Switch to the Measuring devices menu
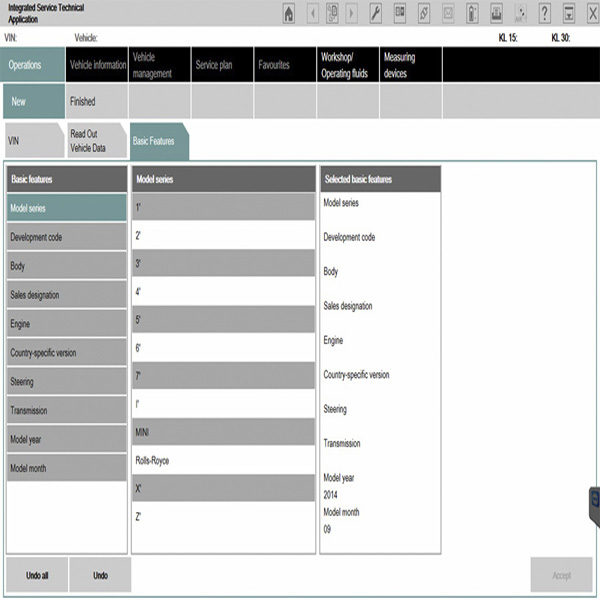The height and width of the screenshot is (600, 600). click(x=409, y=65)
